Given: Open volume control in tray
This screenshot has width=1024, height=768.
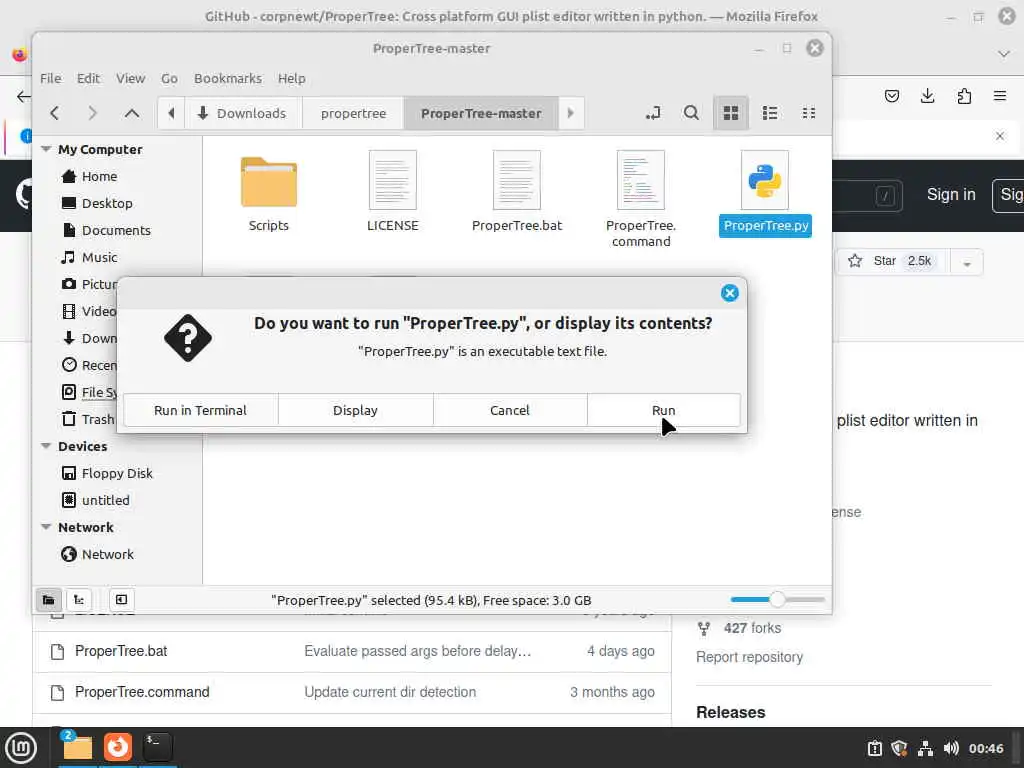Looking at the screenshot, I should pyautogui.click(x=951, y=748).
